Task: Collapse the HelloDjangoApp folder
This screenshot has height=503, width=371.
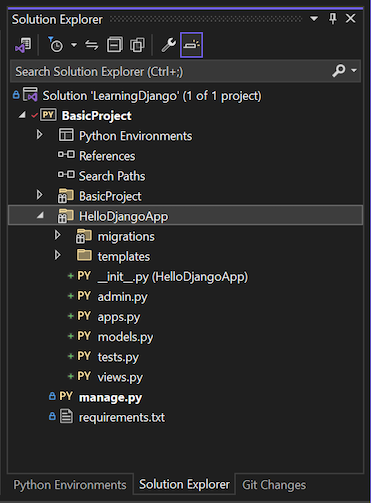Action: click(x=40, y=215)
